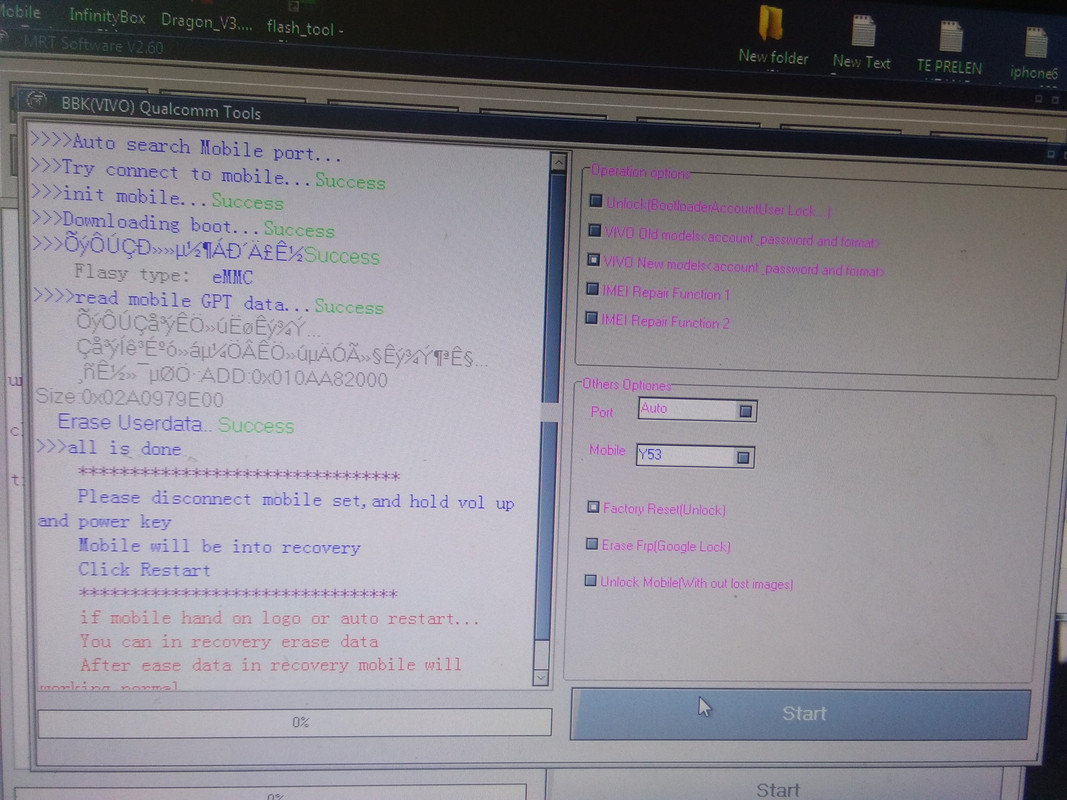The image size is (1067, 800).
Task: Click 'Erase Userdata.. Success' log line
Action: (x=176, y=424)
